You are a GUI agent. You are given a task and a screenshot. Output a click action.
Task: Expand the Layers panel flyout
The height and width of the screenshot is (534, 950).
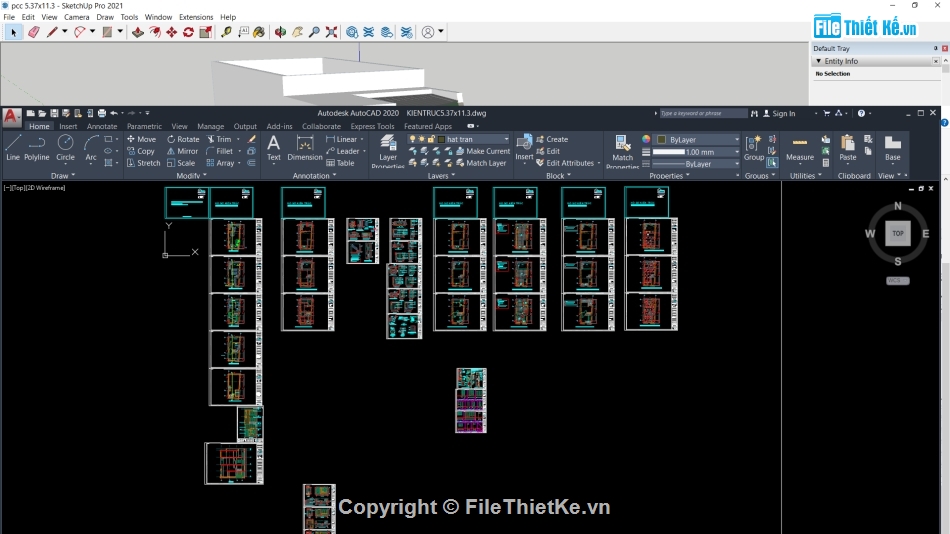(441, 176)
